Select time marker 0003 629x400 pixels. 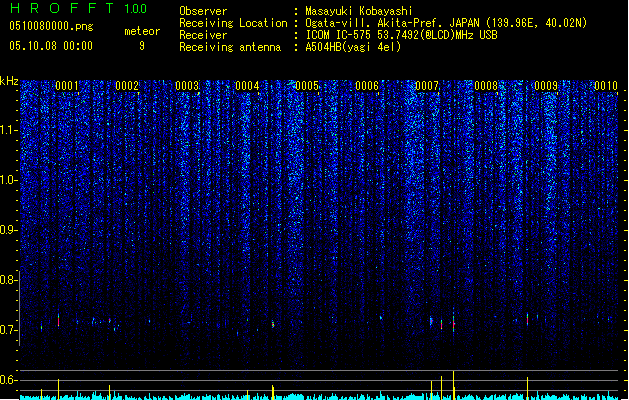pyautogui.click(x=187, y=85)
